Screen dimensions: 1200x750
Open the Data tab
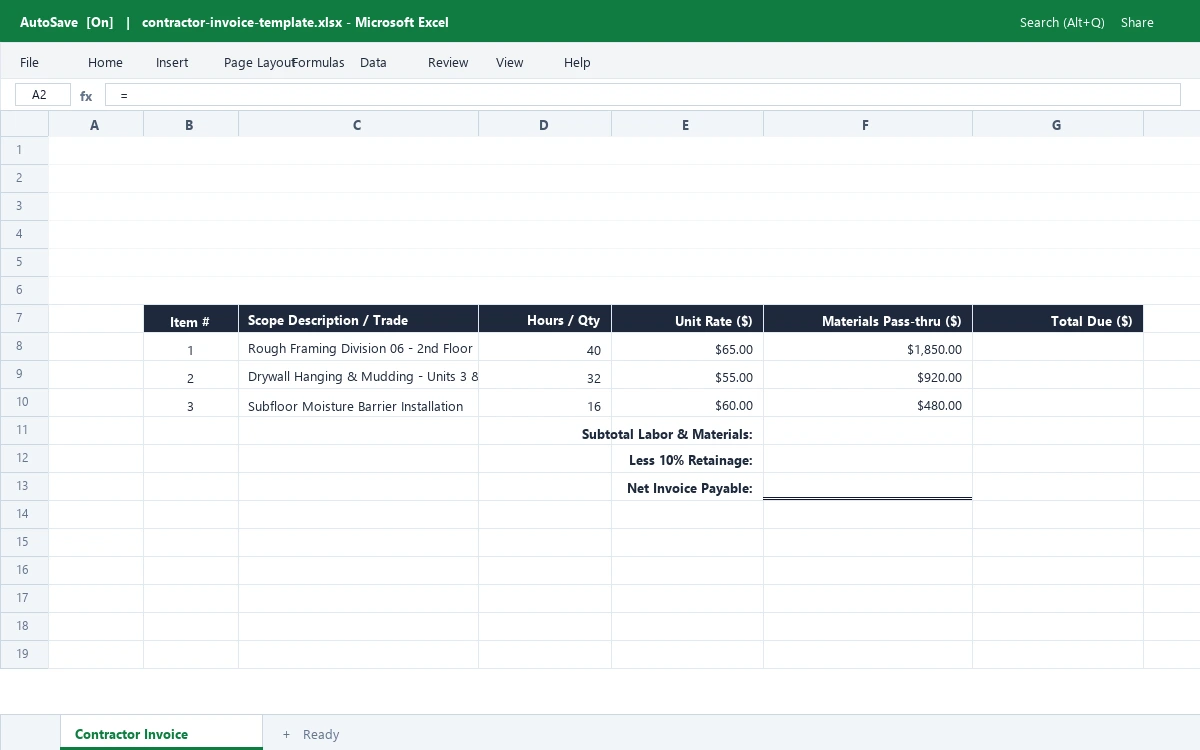click(373, 62)
